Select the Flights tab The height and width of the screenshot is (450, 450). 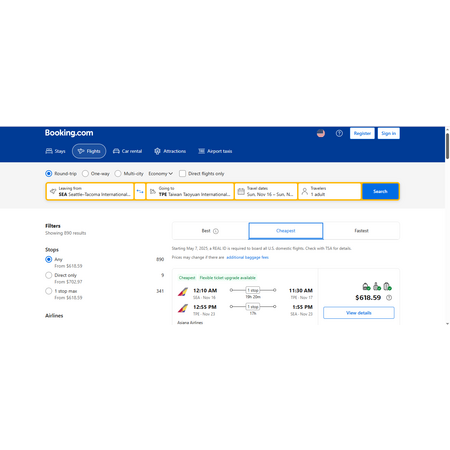pos(89,151)
